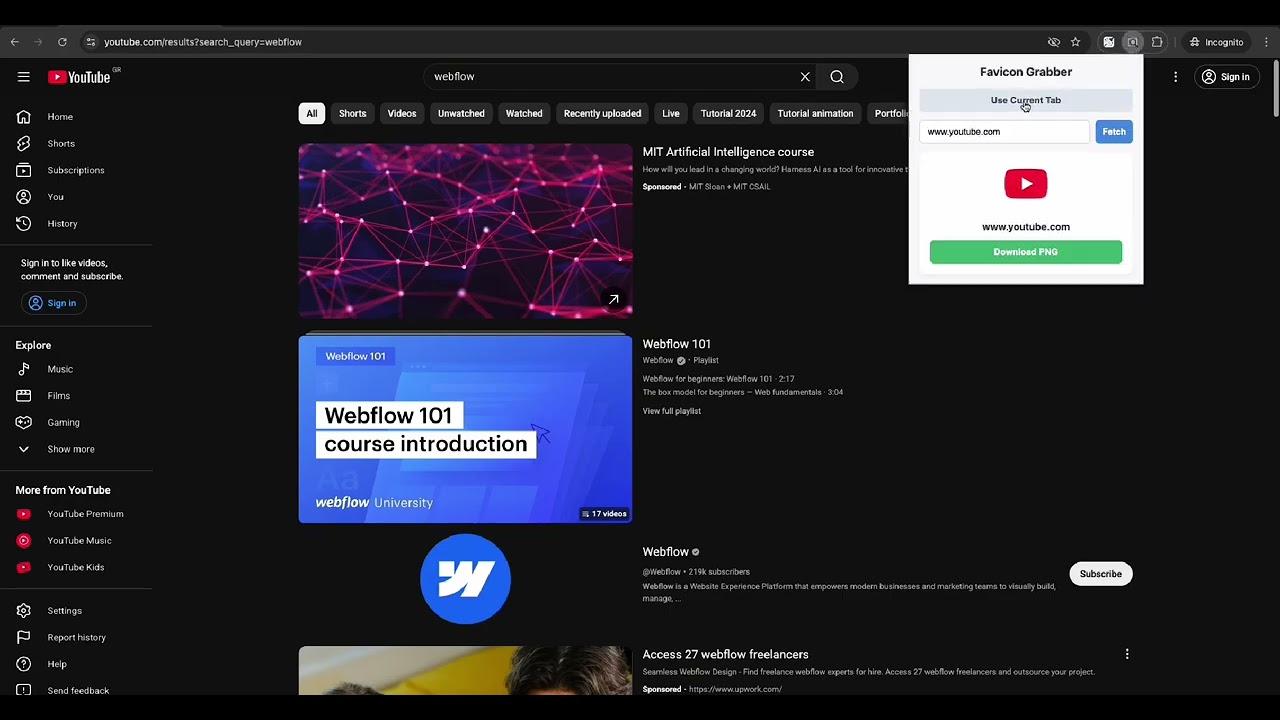Select the Tutorial animation filter chip

(815, 113)
